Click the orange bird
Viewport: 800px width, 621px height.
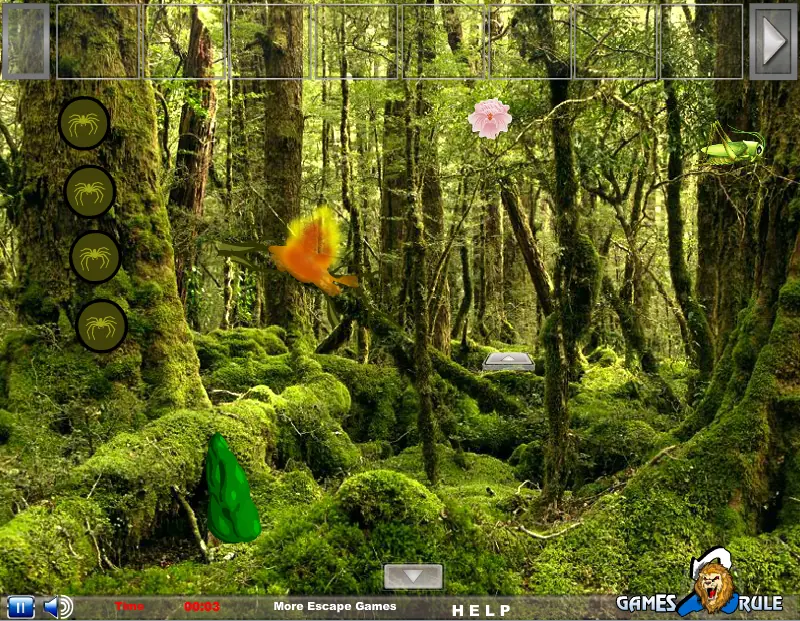click(x=312, y=253)
